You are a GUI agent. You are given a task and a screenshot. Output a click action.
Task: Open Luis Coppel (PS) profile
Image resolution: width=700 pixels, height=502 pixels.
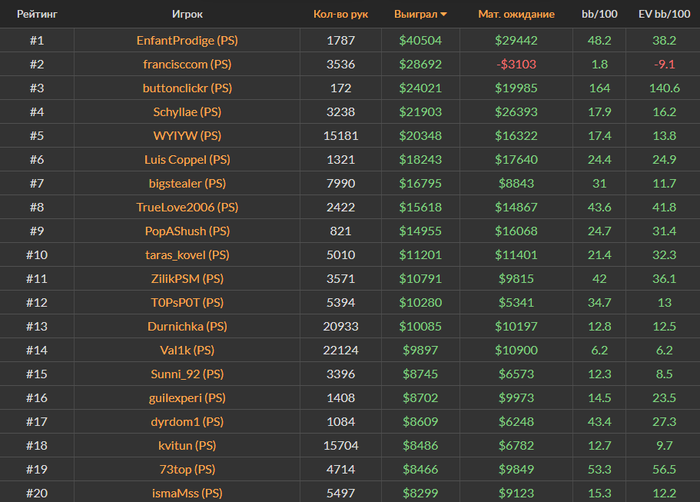point(187,160)
